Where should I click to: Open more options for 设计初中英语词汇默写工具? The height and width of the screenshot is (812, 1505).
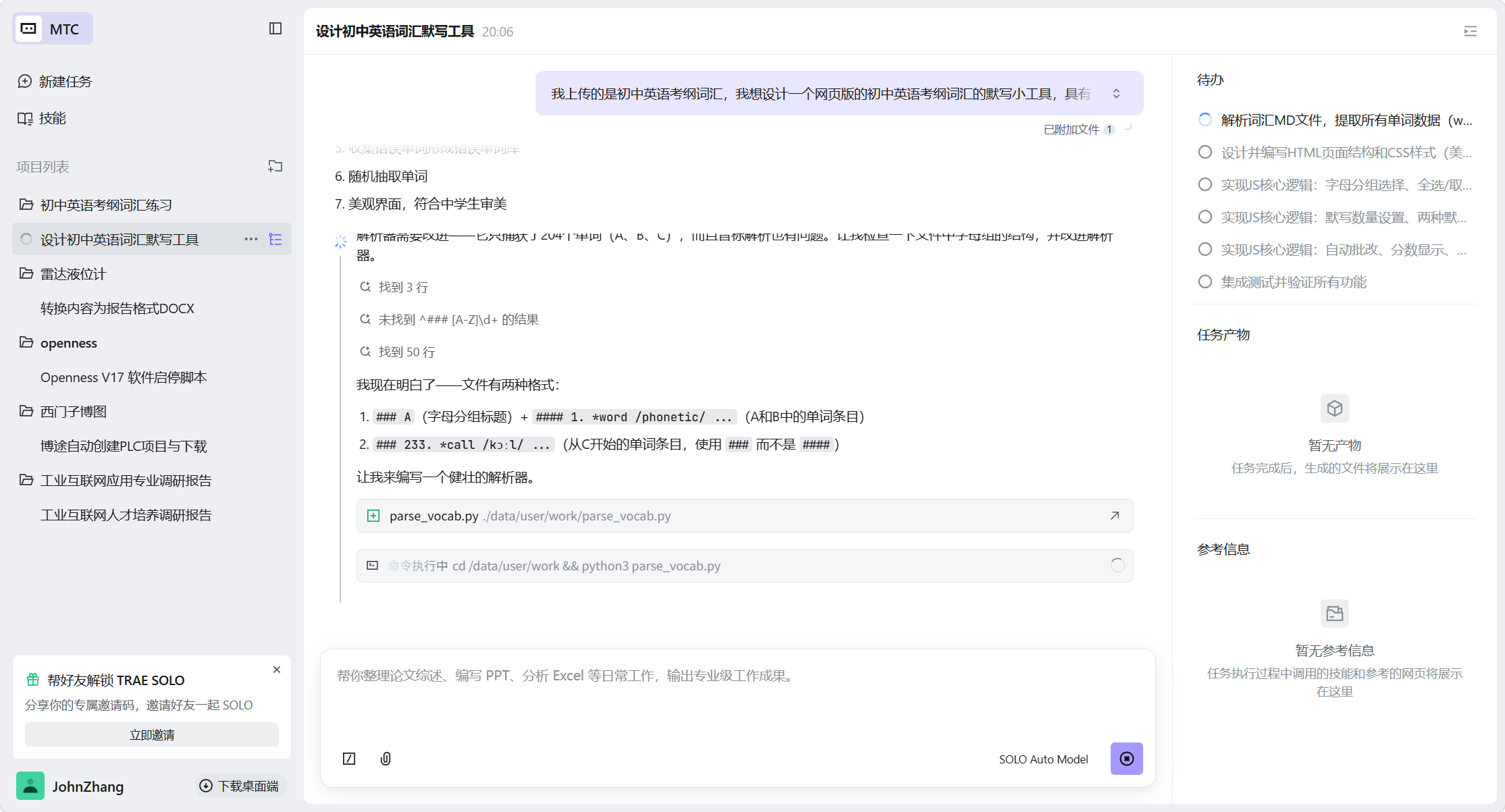click(251, 240)
